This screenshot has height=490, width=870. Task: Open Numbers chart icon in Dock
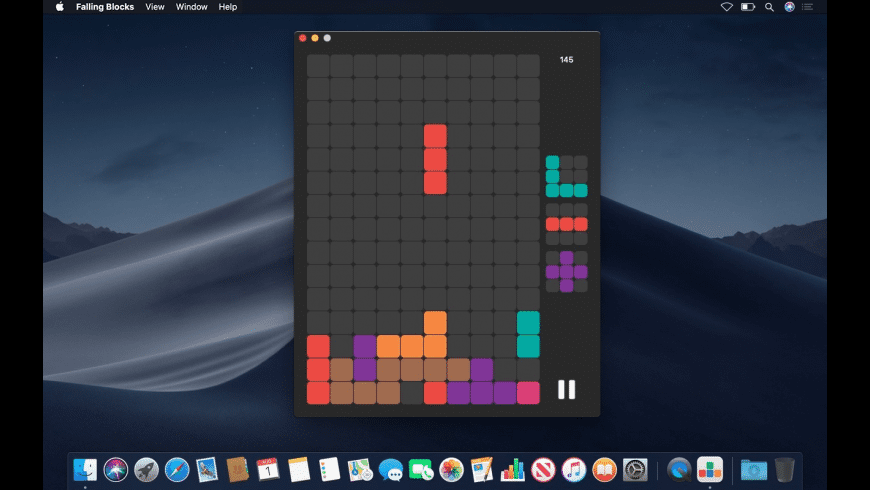tap(513, 470)
